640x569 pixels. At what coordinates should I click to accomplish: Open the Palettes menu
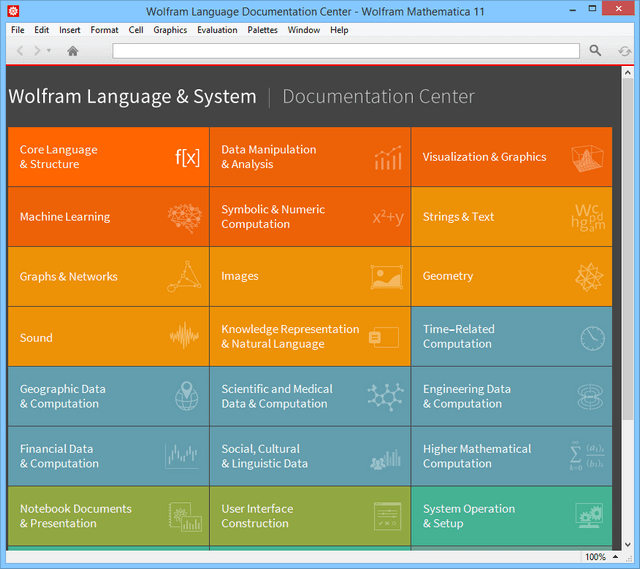(x=262, y=30)
